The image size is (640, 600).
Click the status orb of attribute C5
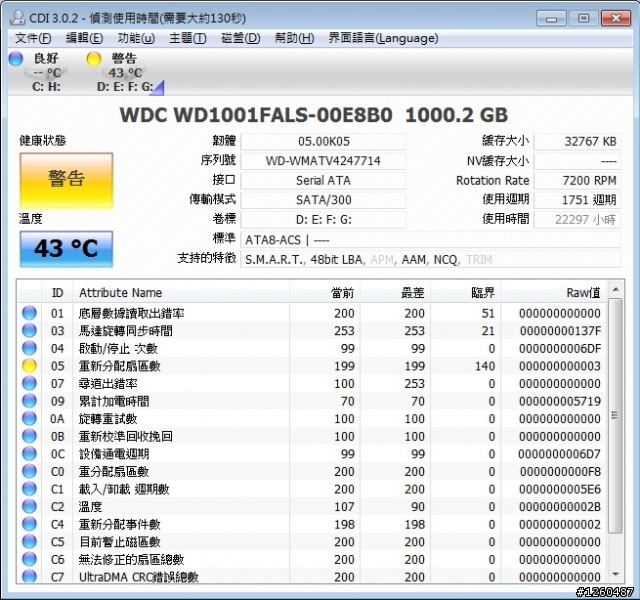point(29,541)
